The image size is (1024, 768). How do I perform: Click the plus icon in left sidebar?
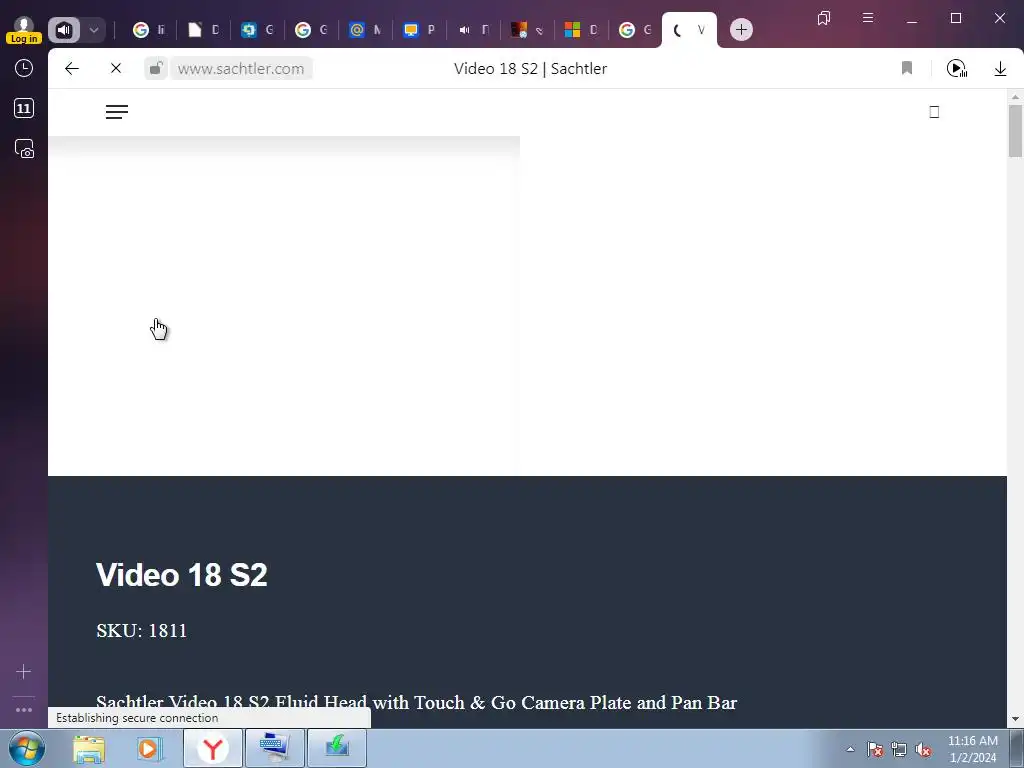pyautogui.click(x=24, y=671)
